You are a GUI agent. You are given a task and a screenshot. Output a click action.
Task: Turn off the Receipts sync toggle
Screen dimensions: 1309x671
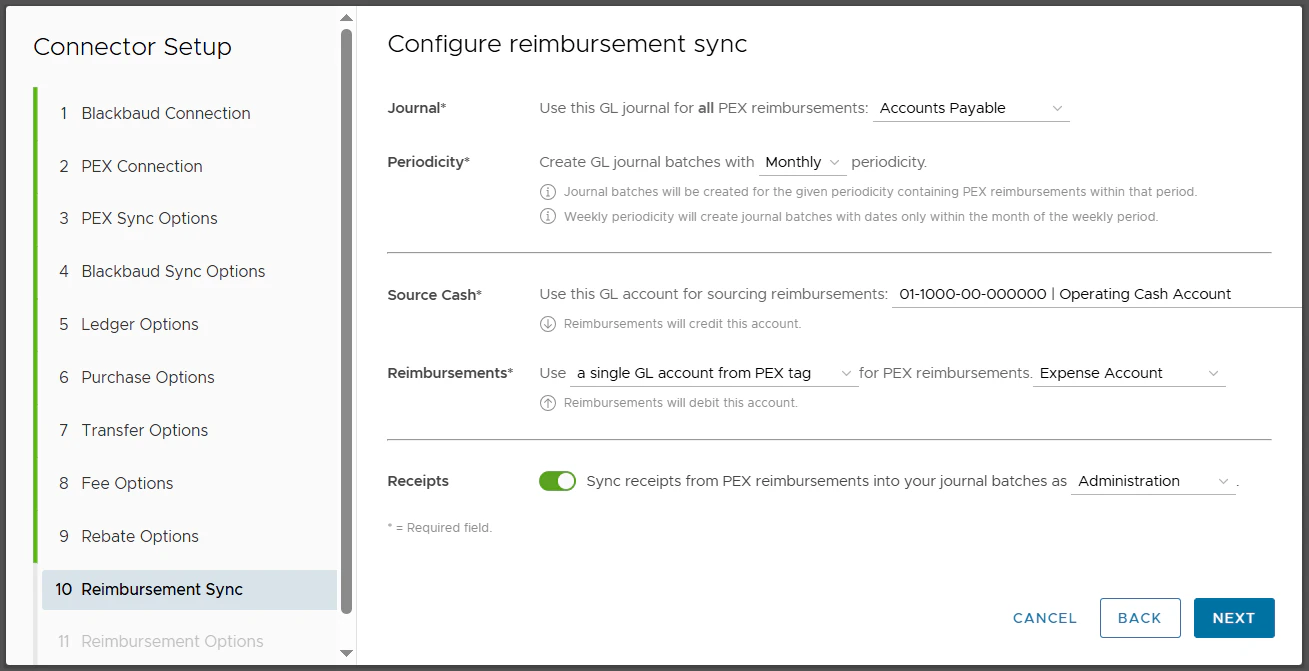click(x=558, y=481)
